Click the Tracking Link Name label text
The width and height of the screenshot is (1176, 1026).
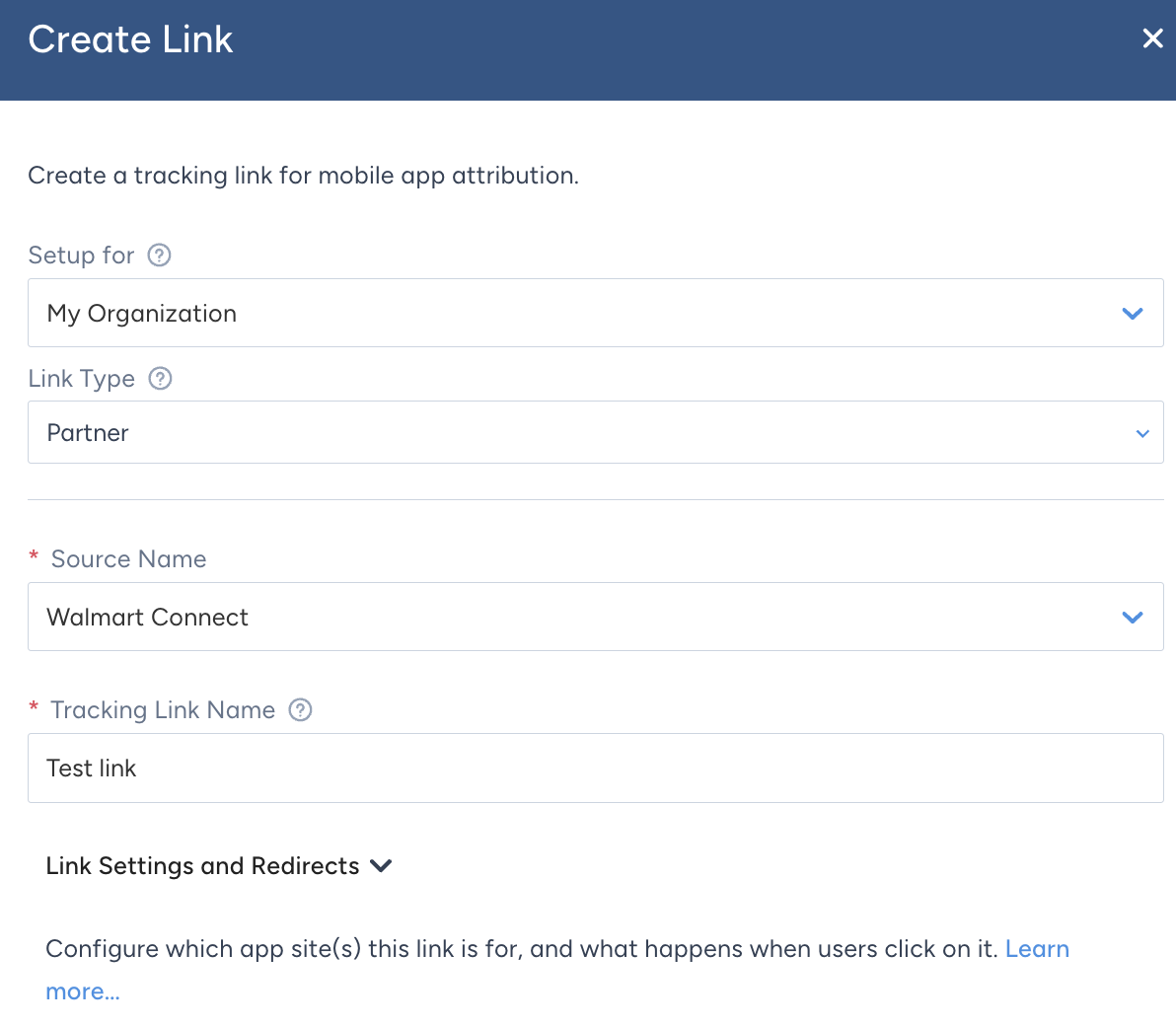tap(163, 709)
